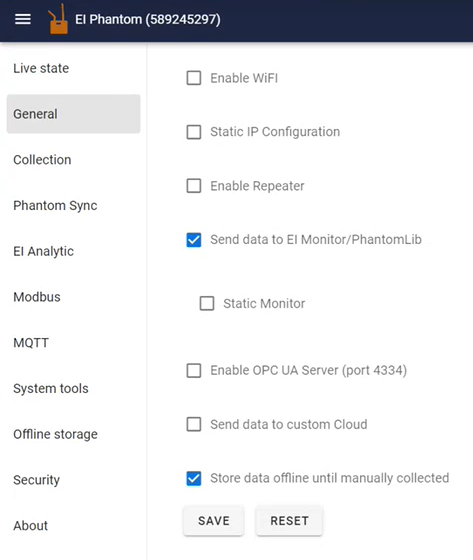Click the EI Phantom device logo icon
Screen dimensions: 473x560
coord(58,19)
